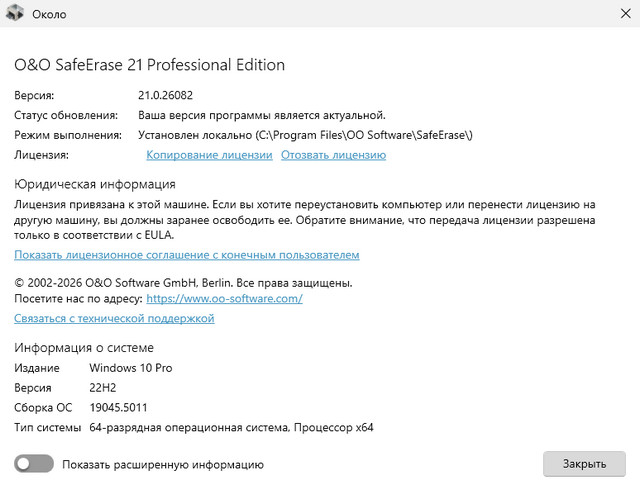Open the www.oo-software.com website link
Image resolution: width=640 pixels, height=490 pixels.
pos(224,298)
